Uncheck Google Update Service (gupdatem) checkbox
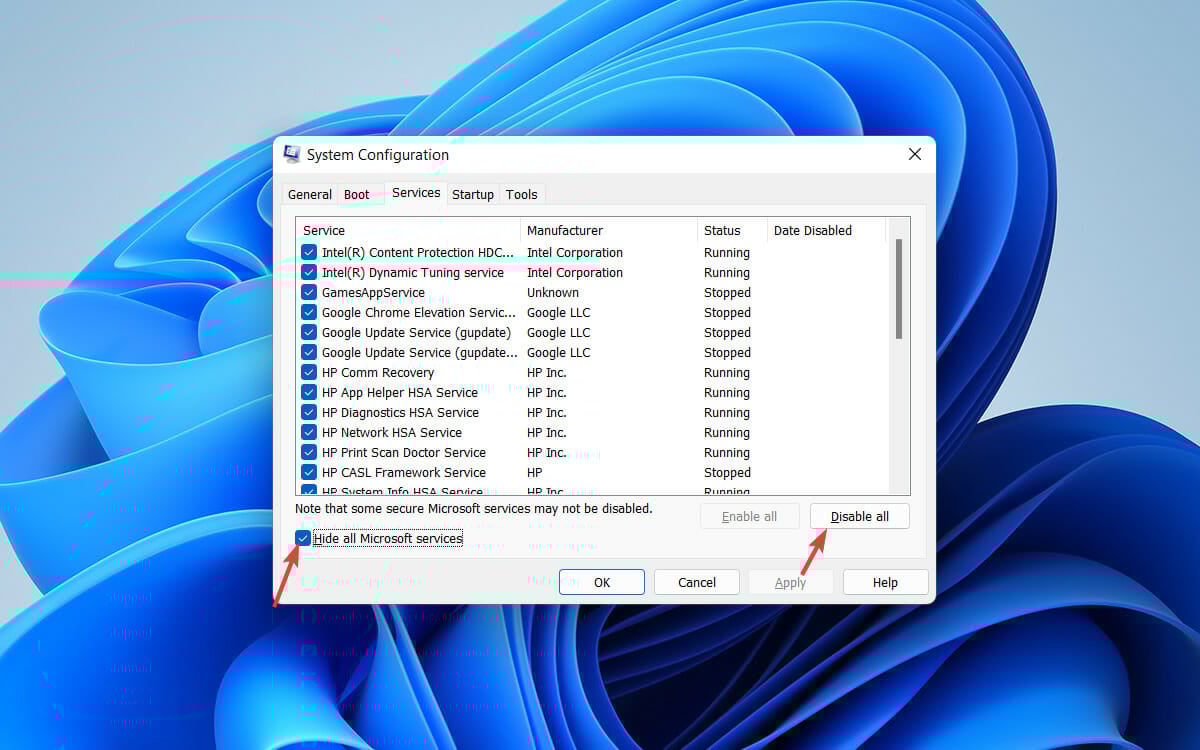Screen dimensions: 1200x750 coord(309,353)
